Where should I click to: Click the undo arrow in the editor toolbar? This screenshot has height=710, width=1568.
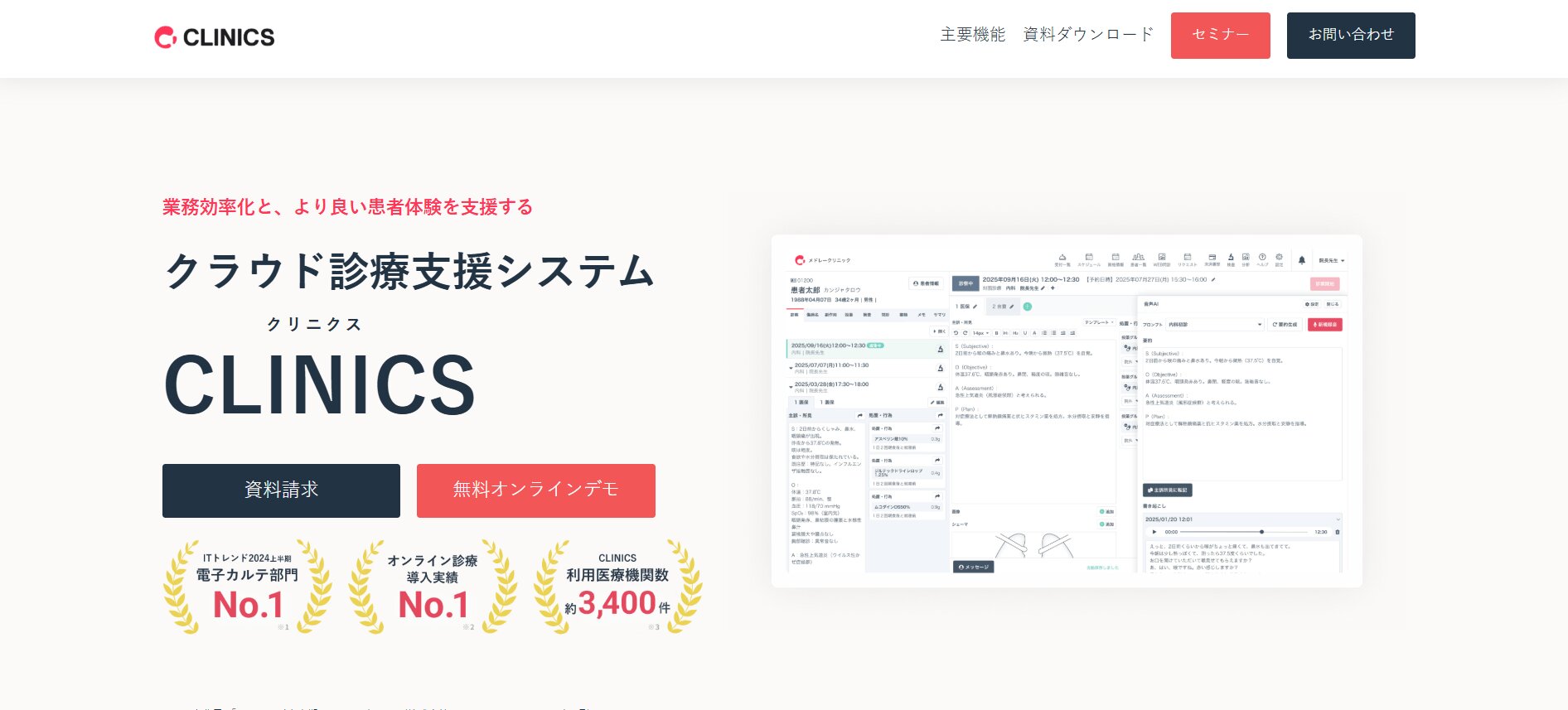click(x=956, y=333)
